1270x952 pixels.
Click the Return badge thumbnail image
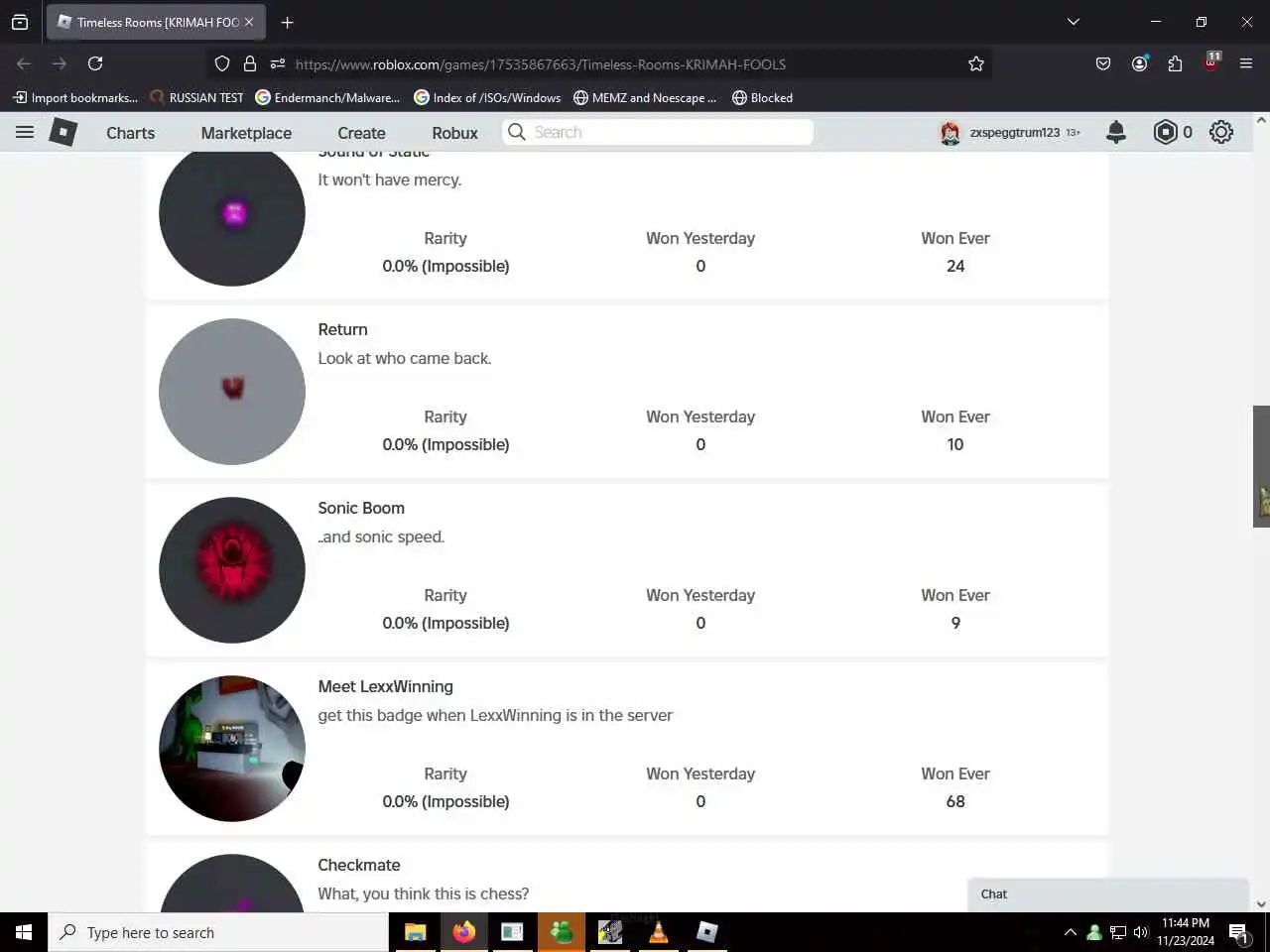click(232, 392)
